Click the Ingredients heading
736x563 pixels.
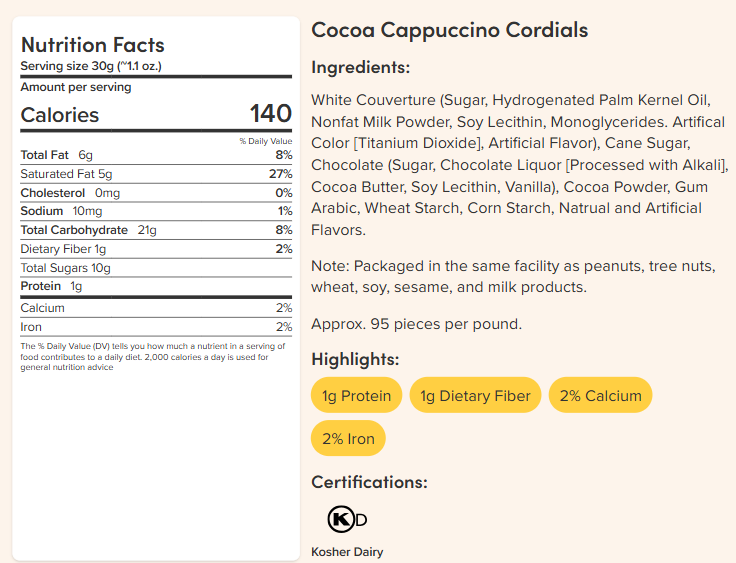[x=361, y=68]
